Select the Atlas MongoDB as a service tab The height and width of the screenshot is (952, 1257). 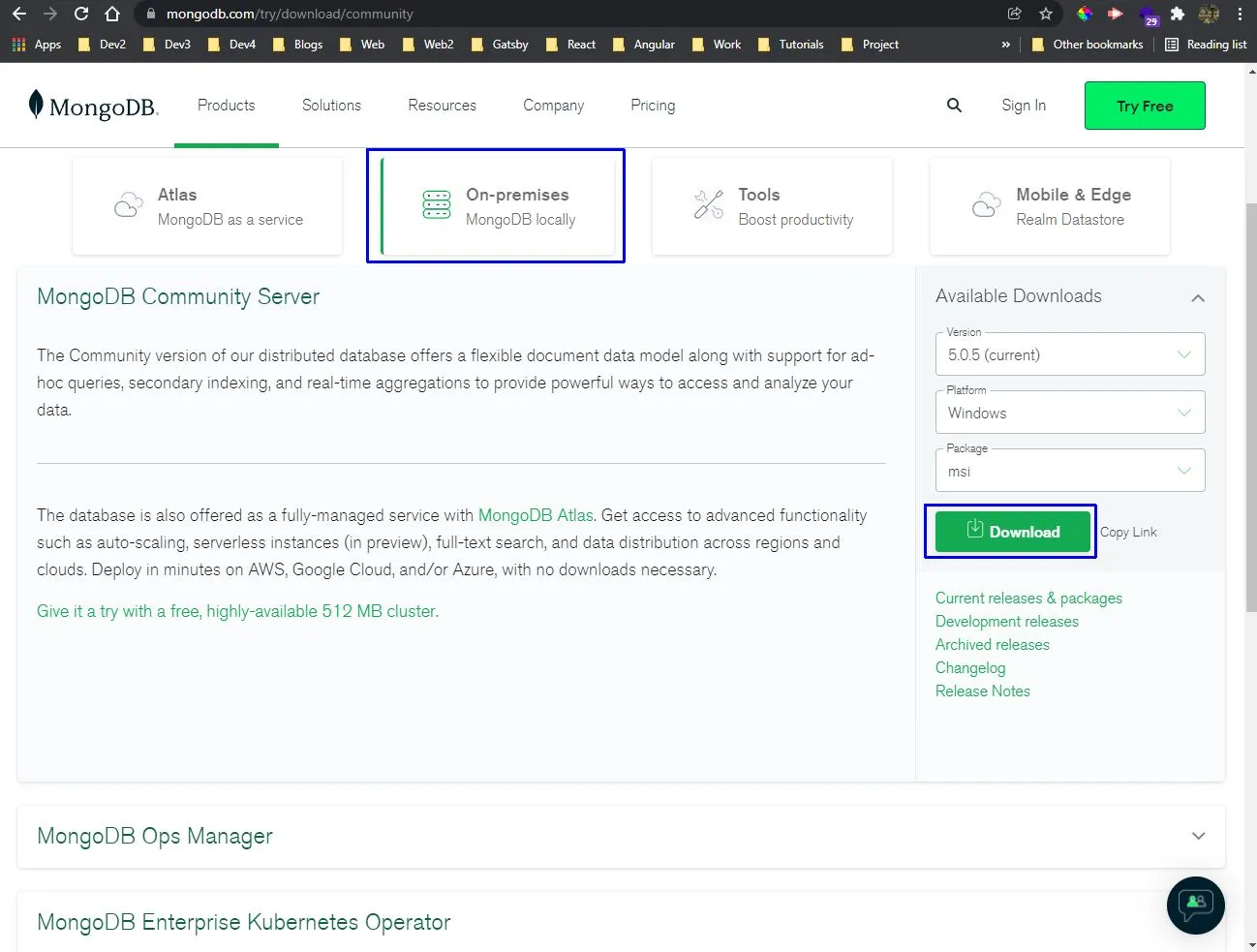[x=207, y=206]
